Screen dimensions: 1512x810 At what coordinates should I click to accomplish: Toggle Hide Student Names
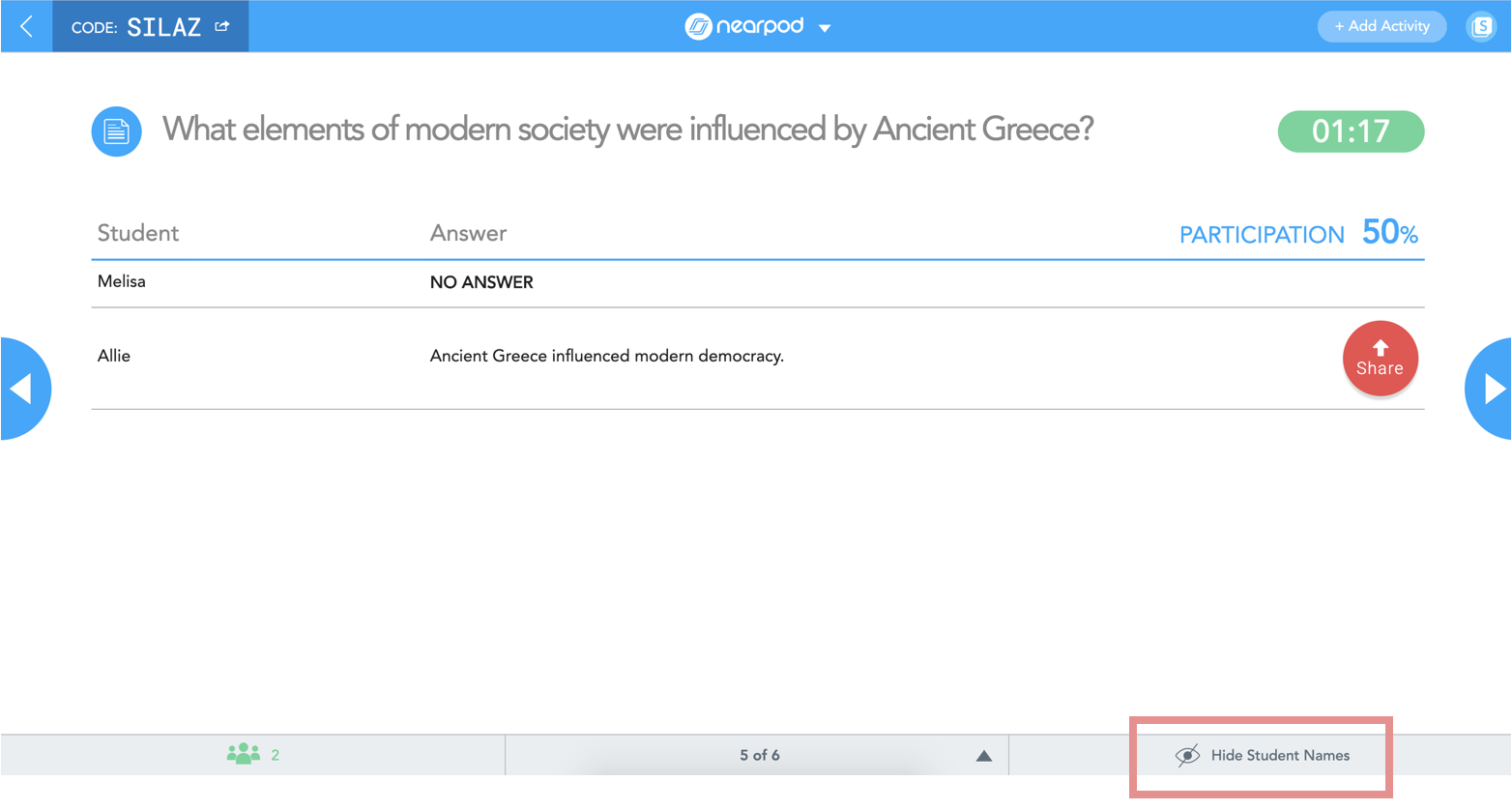click(1263, 755)
